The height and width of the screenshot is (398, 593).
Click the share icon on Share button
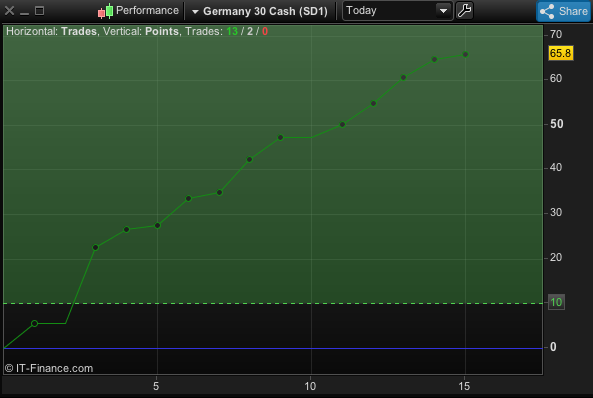pos(547,11)
